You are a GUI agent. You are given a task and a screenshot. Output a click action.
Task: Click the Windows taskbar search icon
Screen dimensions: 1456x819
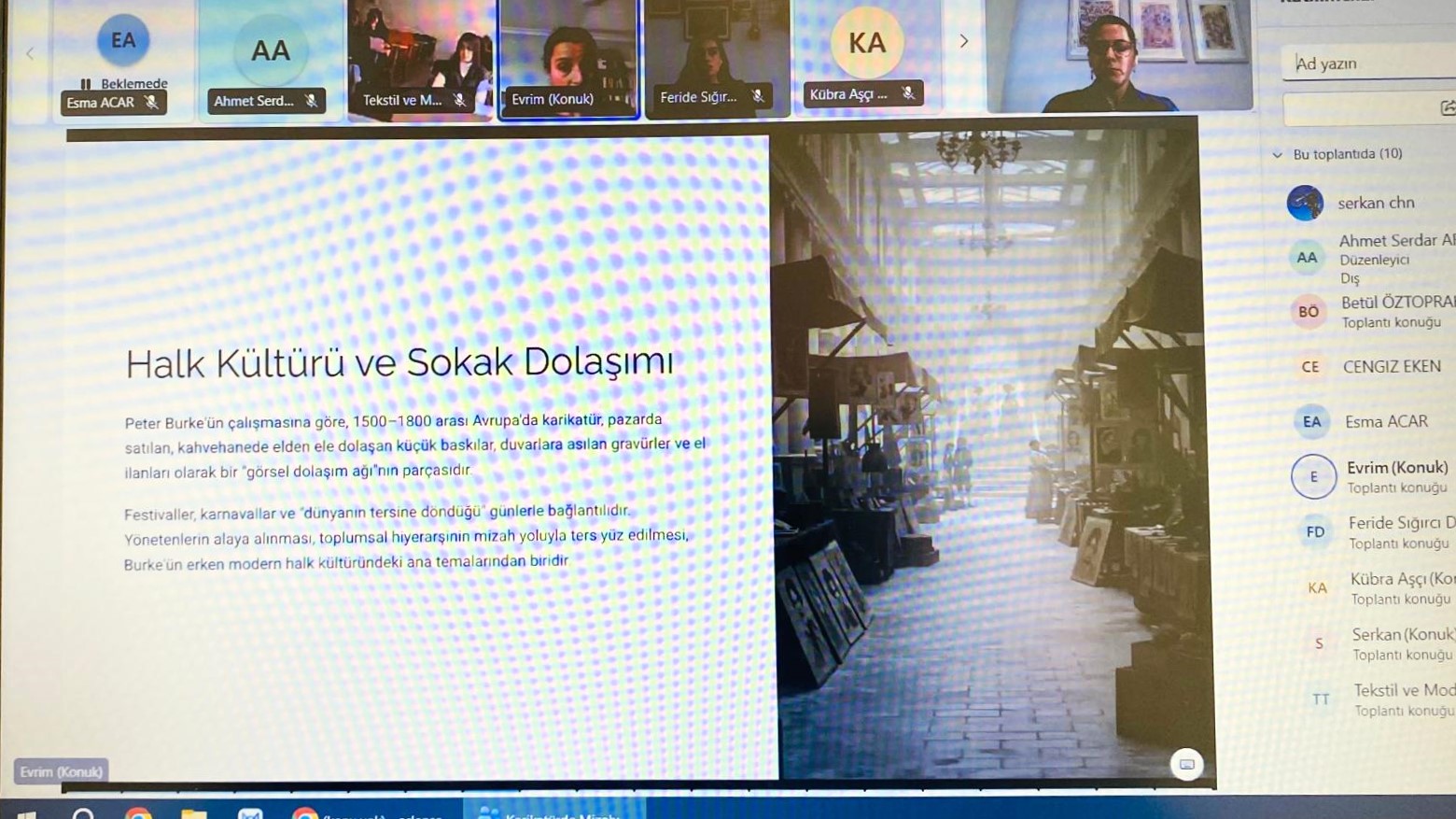(83, 814)
